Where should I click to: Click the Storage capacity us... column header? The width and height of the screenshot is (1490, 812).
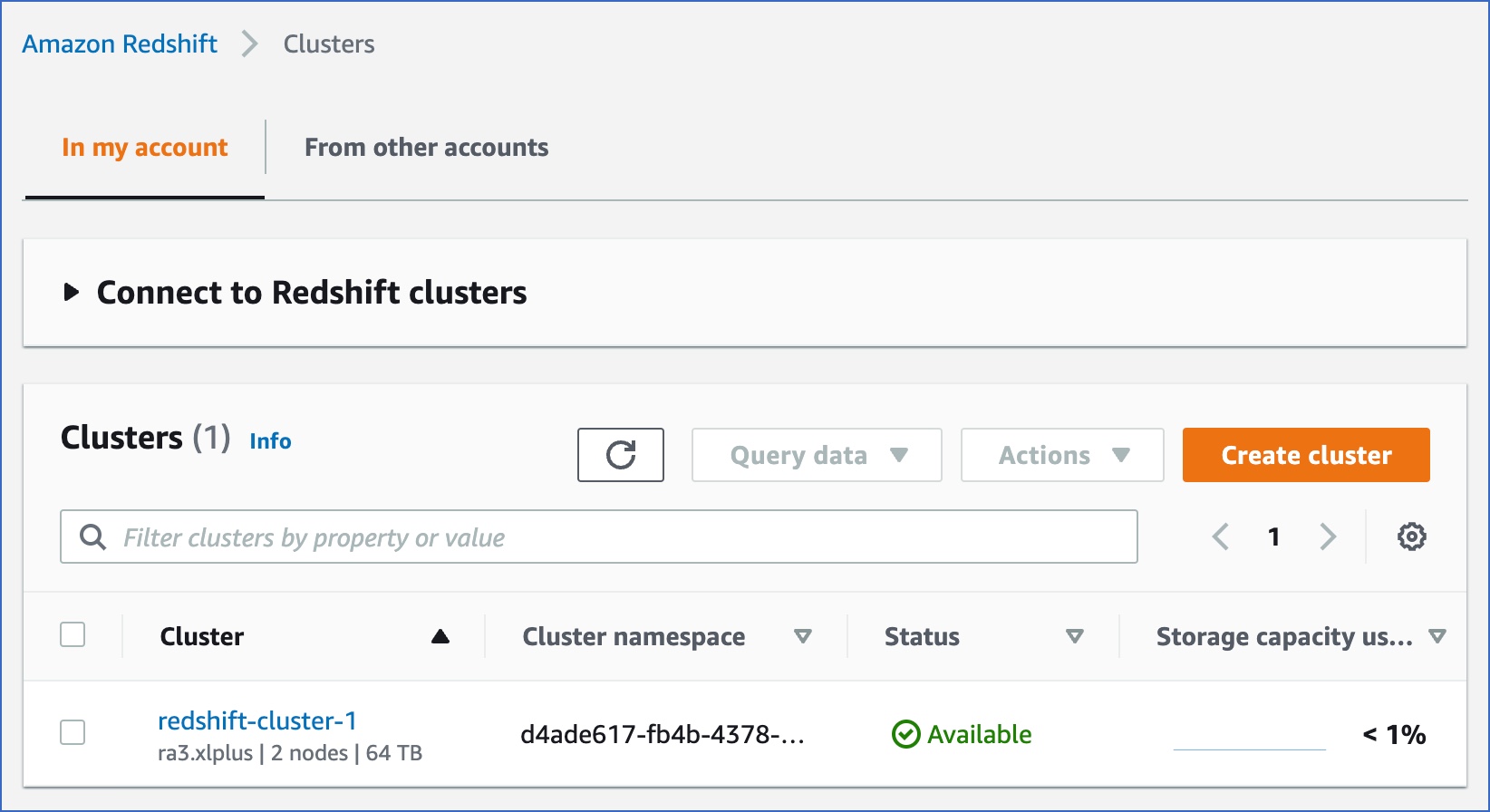click(x=1284, y=636)
